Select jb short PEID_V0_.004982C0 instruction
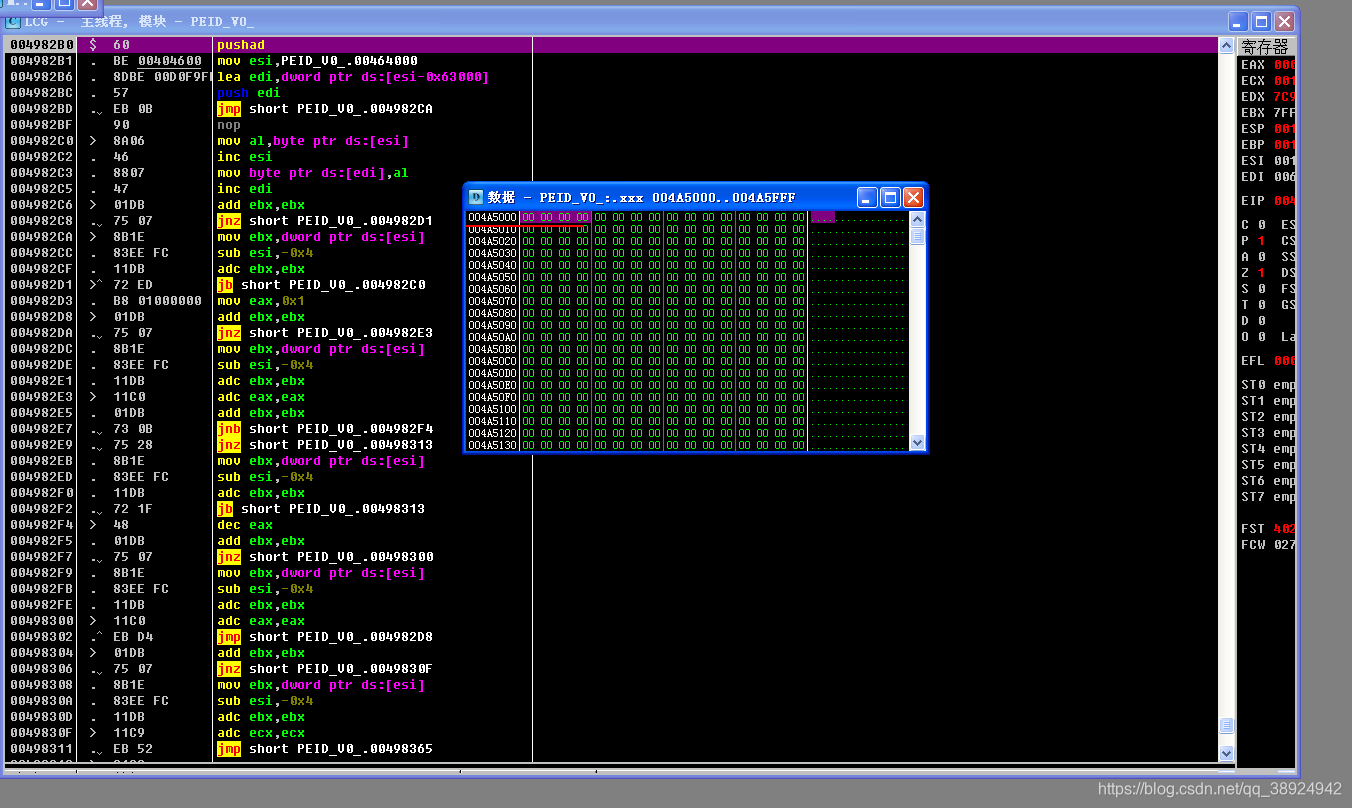 (321, 285)
